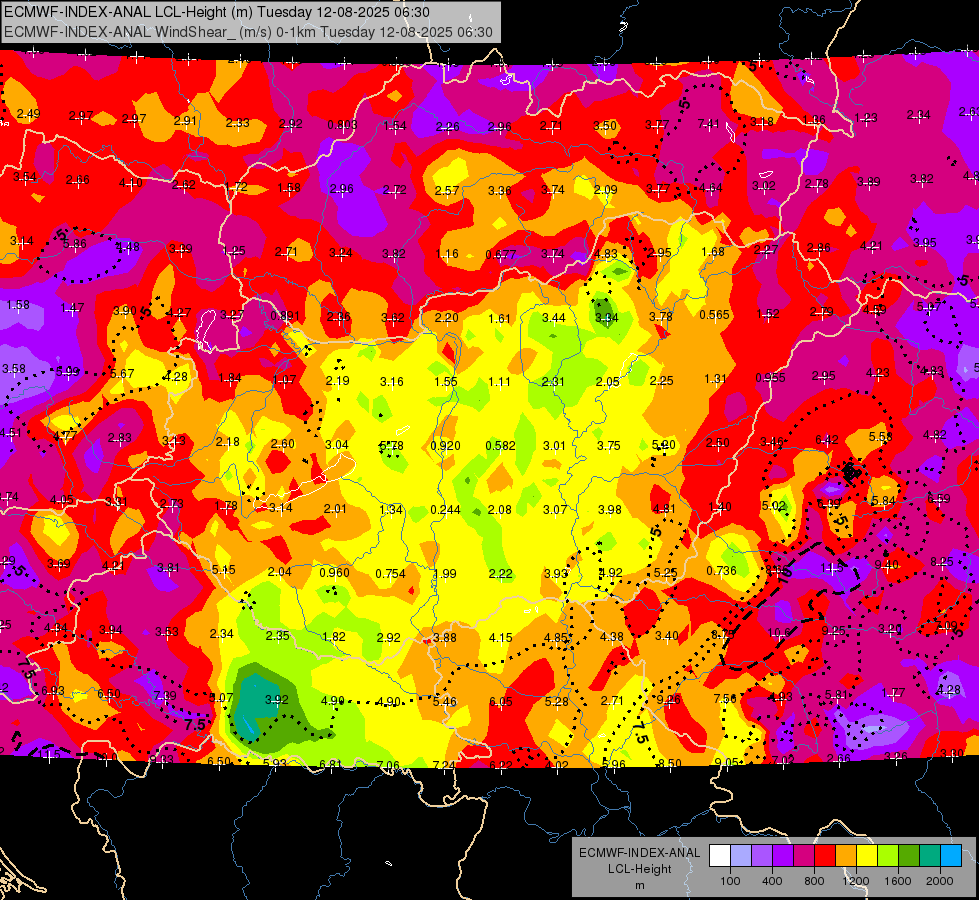The width and height of the screenshot is (979, 900).
Task: Click the orange swatch in the legend
Action: click(845, 856)
